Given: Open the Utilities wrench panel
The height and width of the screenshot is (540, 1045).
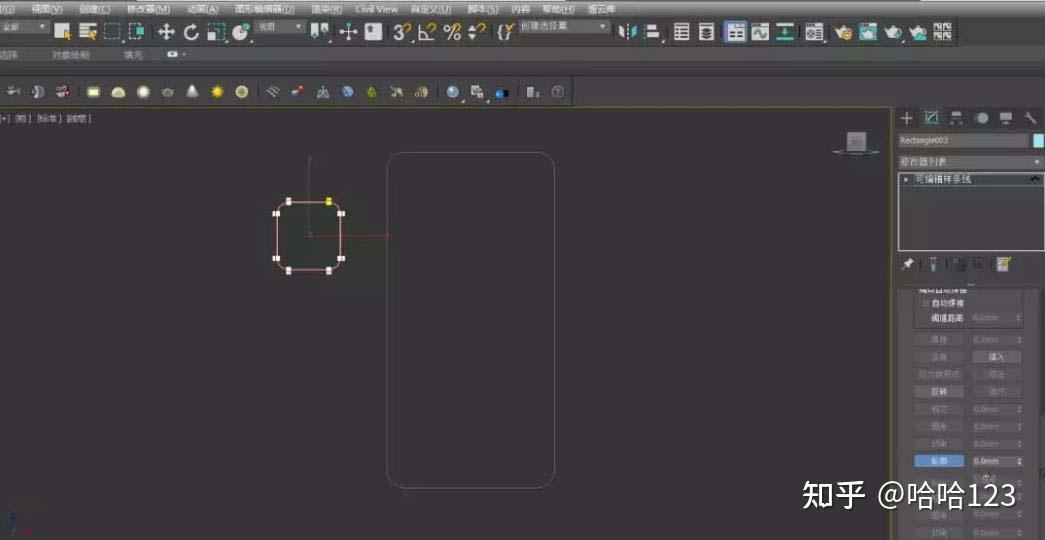Looking at the screenshot, I should point(1030,118).
